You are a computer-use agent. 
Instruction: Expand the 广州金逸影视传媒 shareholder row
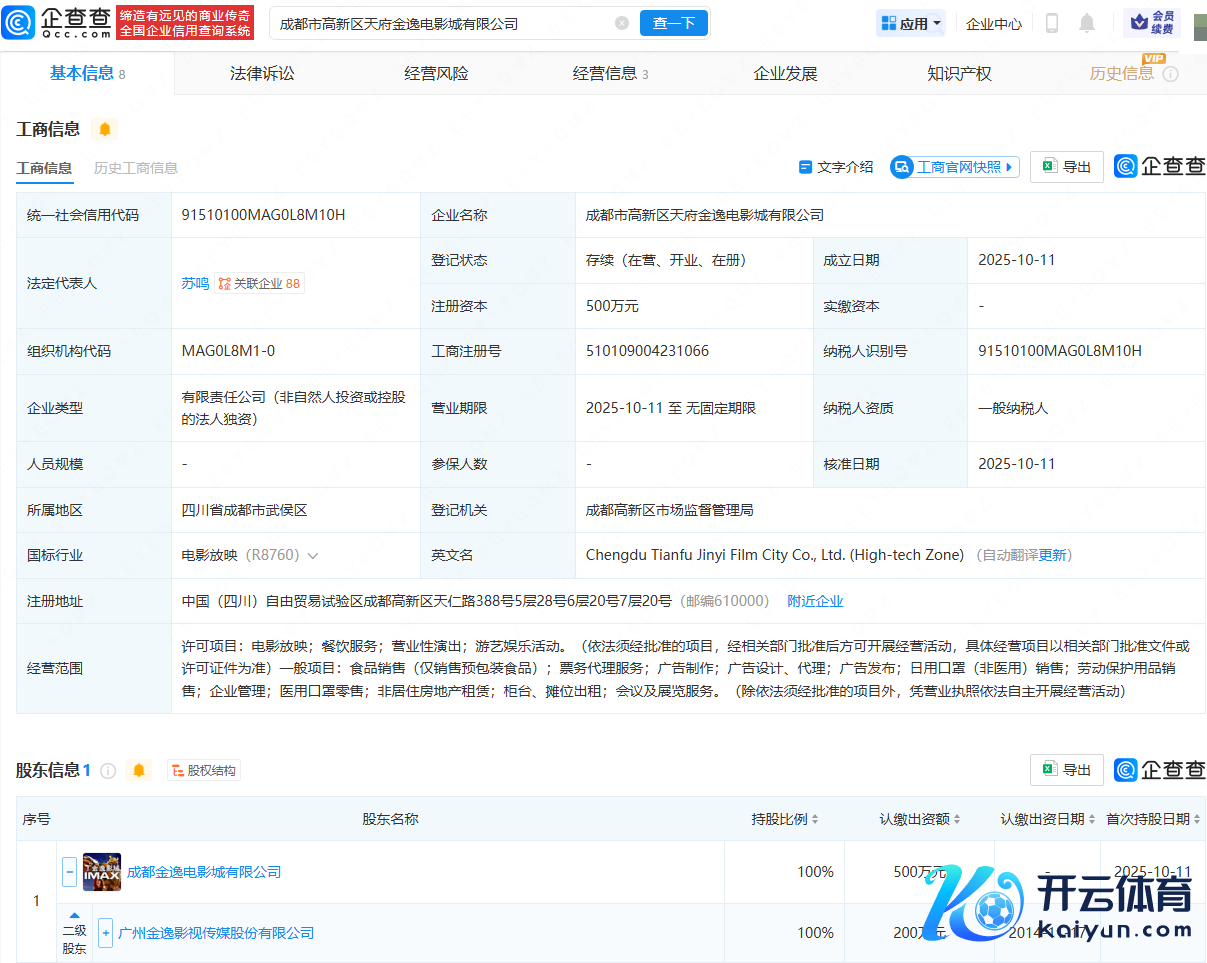click(x=105, y=933)
